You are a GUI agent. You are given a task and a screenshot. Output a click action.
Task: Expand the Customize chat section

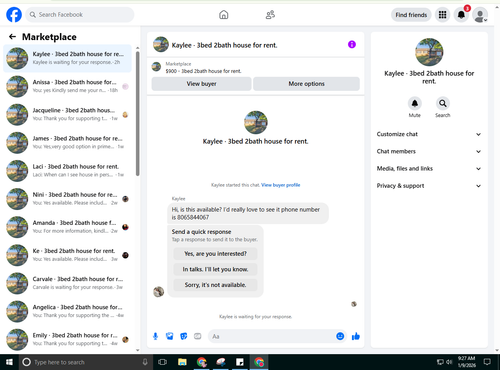click(429, 134)
